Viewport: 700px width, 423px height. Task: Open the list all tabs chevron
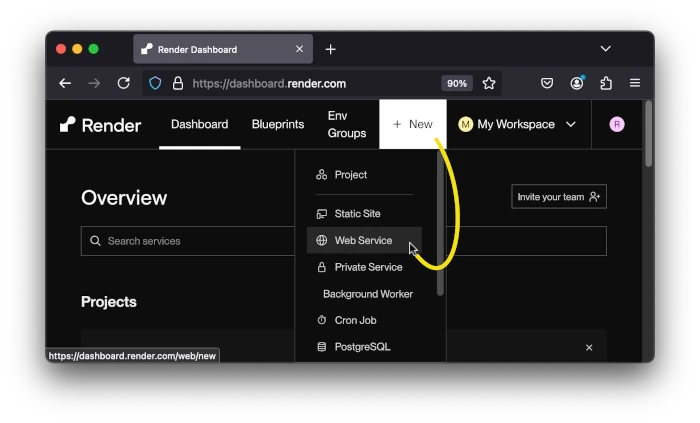point(605,49)
